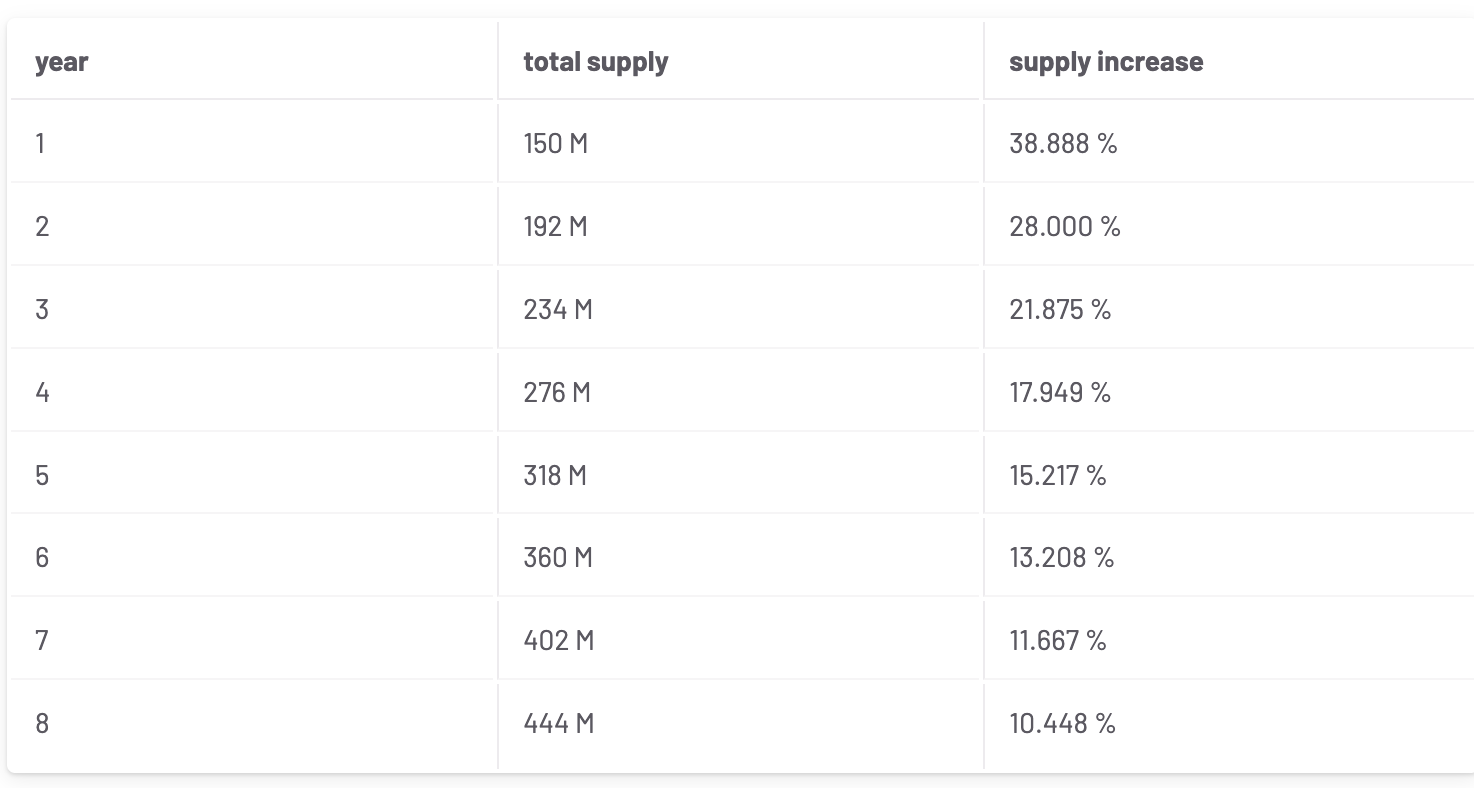This screenshot has height=788, width=1474.
Task: Click the 21.875 % cell
Action: (x=1060, y=310)
